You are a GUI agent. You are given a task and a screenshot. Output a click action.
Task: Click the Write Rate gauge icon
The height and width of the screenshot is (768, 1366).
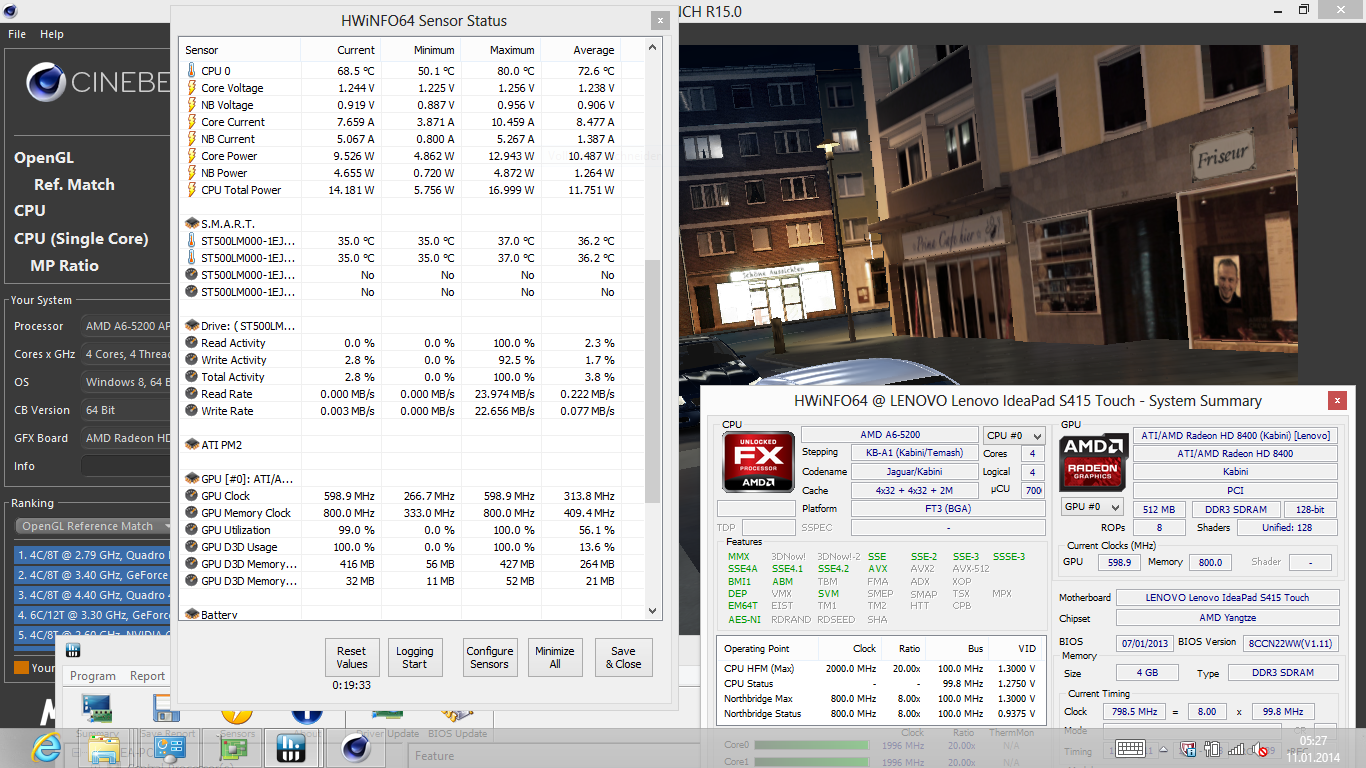pos(192,411)
